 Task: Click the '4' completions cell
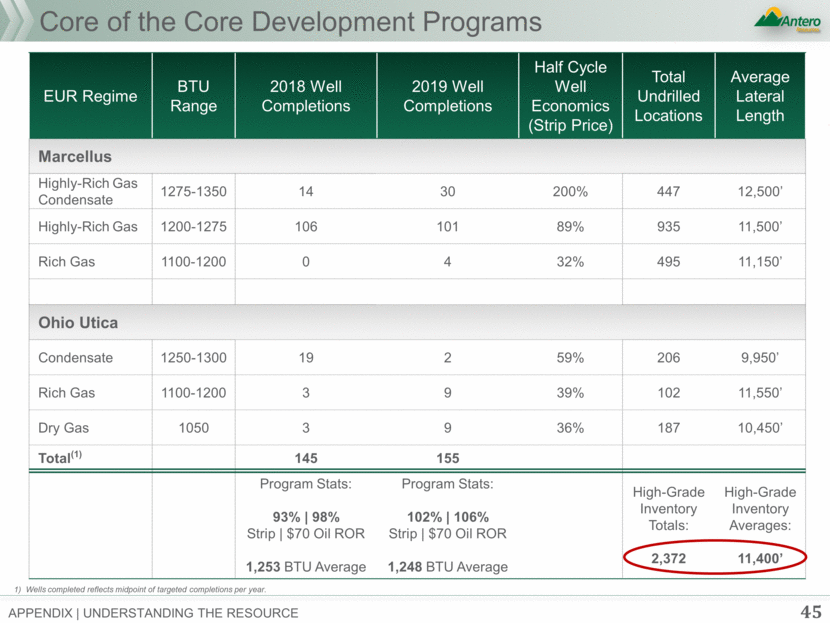[448, 261]
